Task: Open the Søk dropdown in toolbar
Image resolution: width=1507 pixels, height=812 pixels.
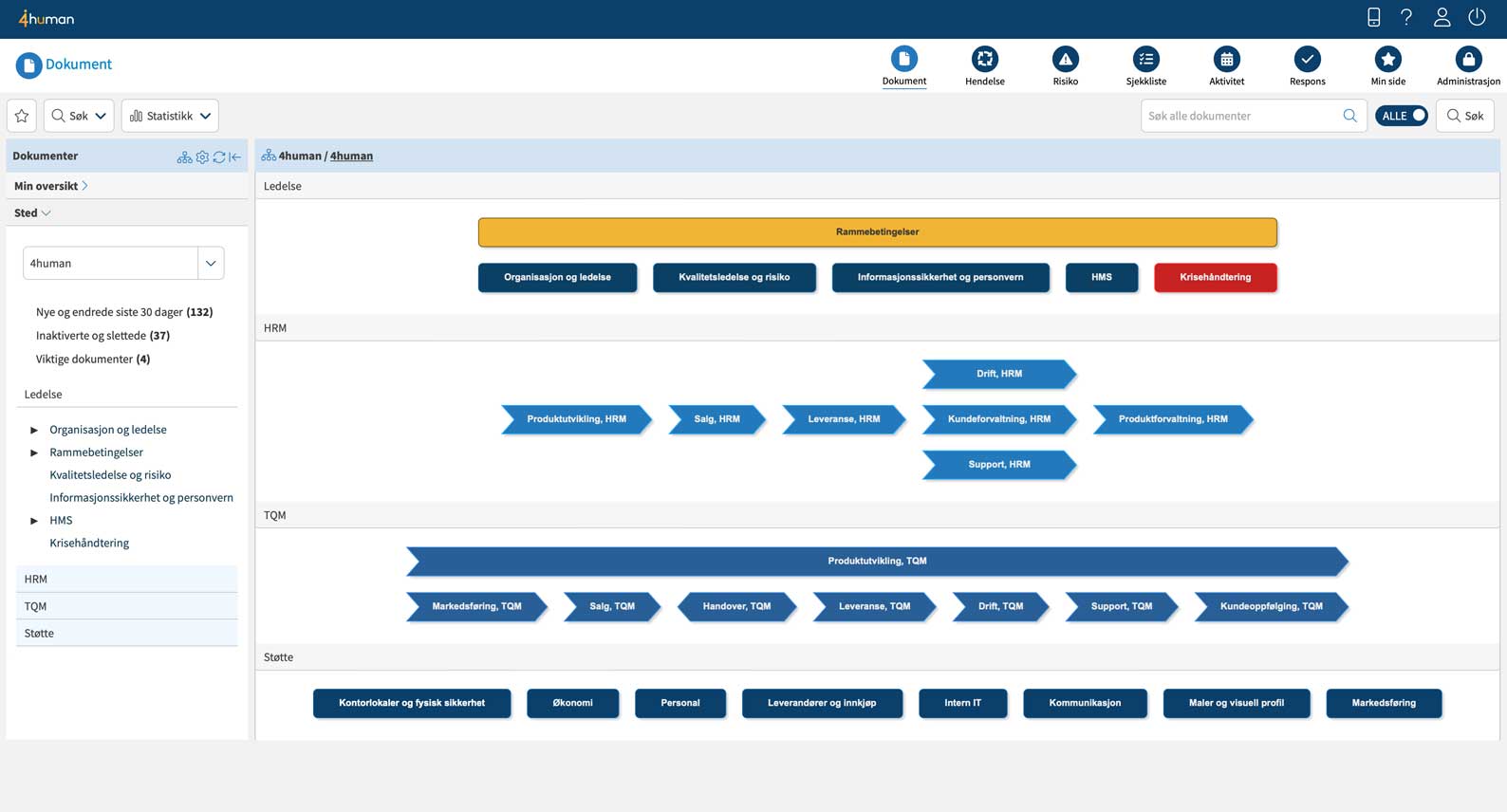Action: (79, 116)
